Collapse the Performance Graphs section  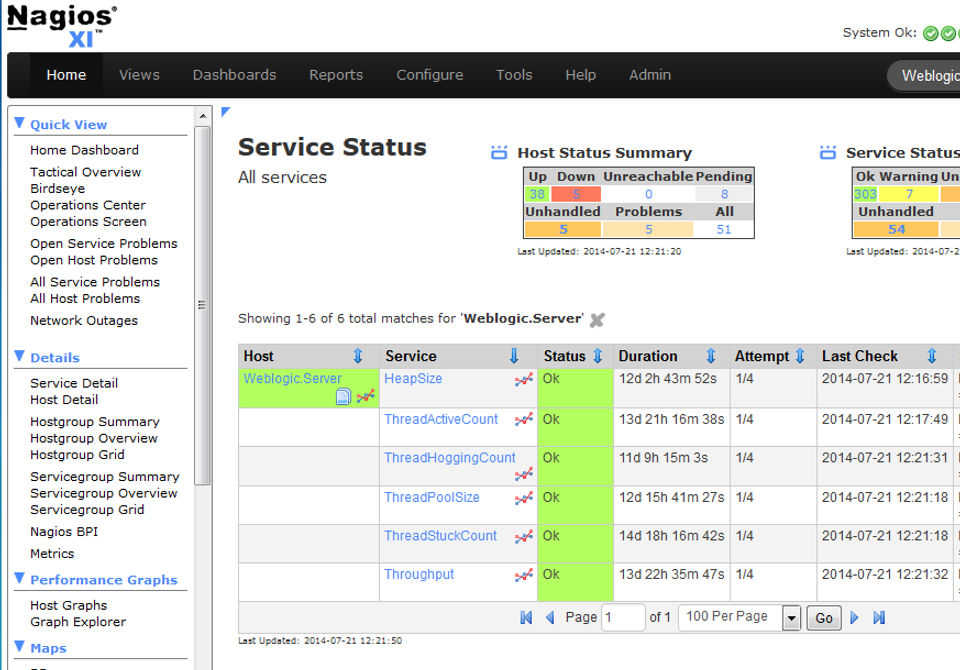20,578
